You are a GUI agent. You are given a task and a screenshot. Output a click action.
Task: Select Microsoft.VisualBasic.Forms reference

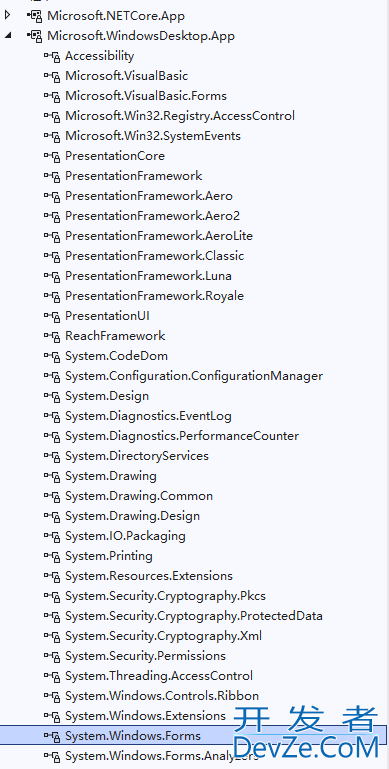(x=146, y=96)
